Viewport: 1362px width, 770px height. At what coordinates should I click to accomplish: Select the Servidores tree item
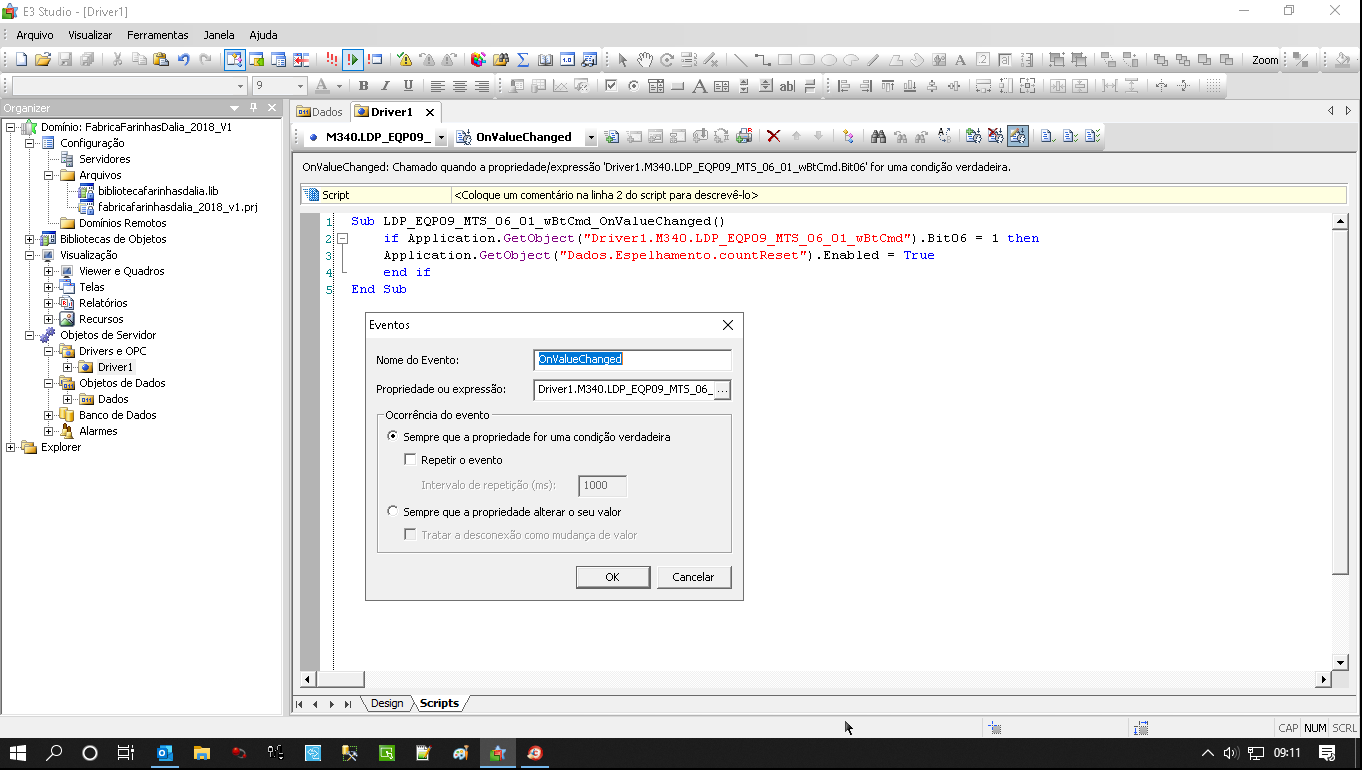click(x=105, y=159)
